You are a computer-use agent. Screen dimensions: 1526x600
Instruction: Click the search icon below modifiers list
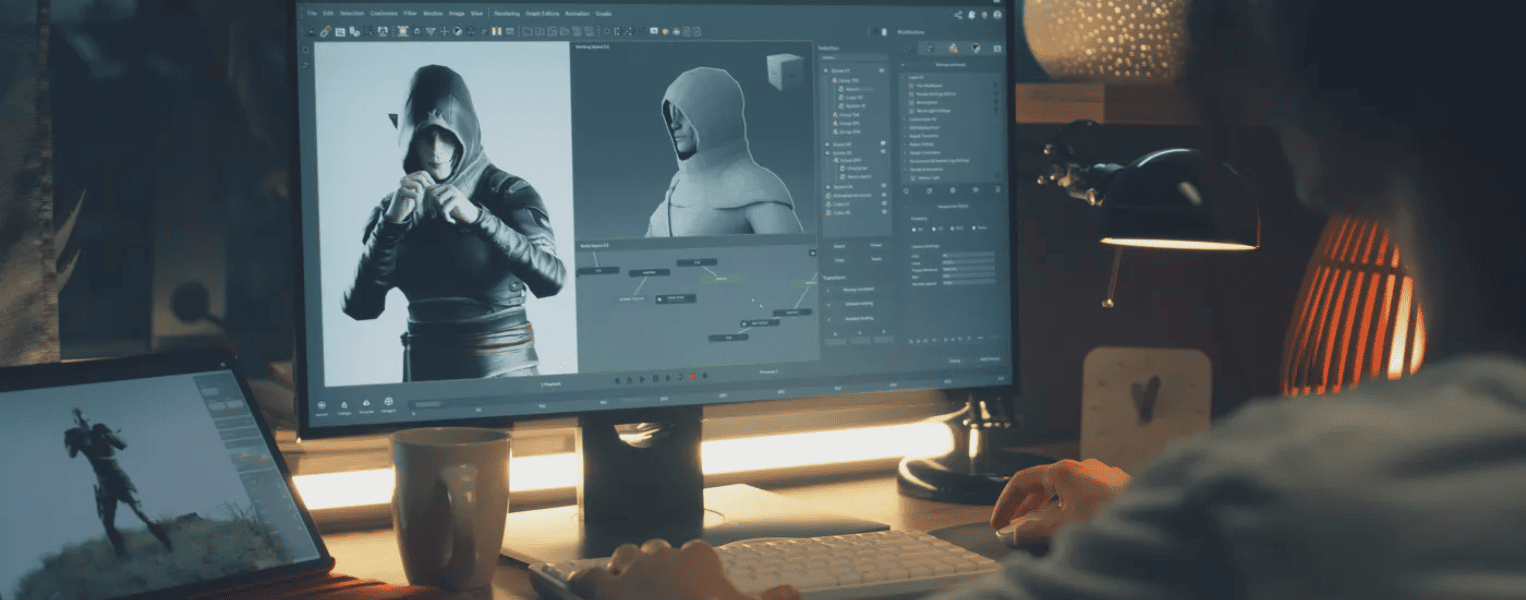coord(906,189)
